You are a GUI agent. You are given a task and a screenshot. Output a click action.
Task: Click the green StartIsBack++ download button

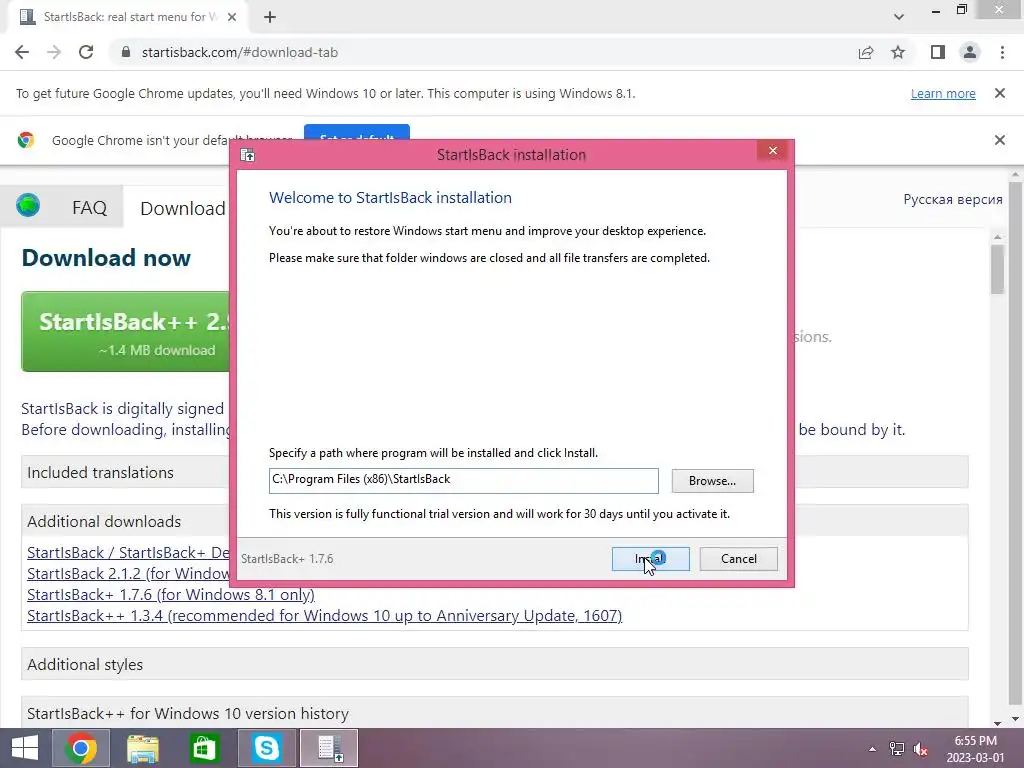pos(126,332)
